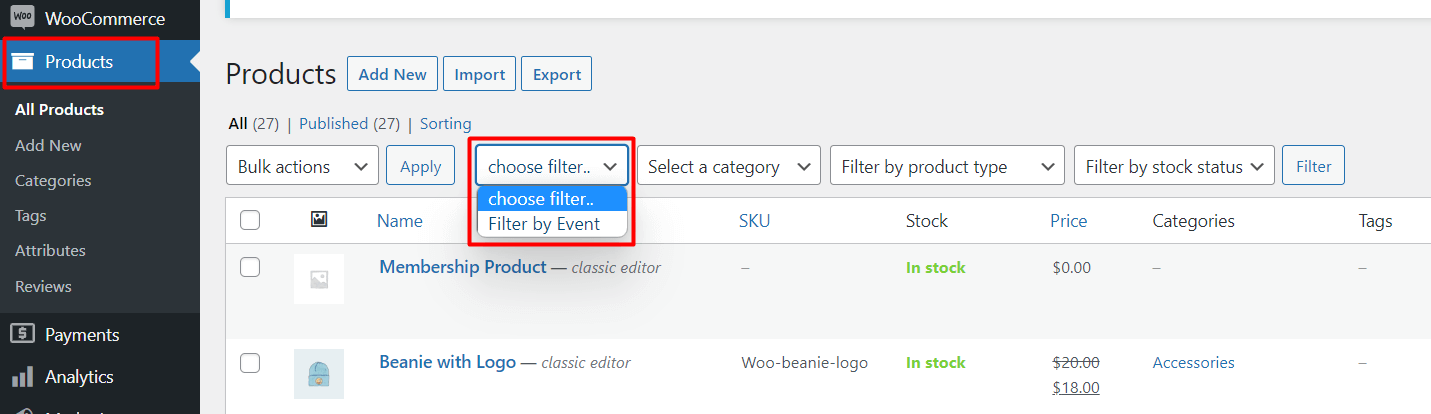Open the Filter by product type dropdown
The height and width of the screenshot is (414, 1431).
click(x=948, y=166)
